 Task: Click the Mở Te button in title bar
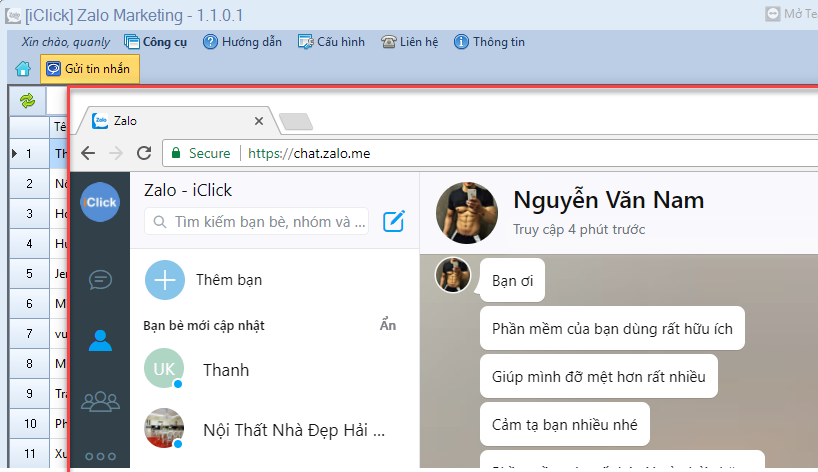tap(792, 14)
